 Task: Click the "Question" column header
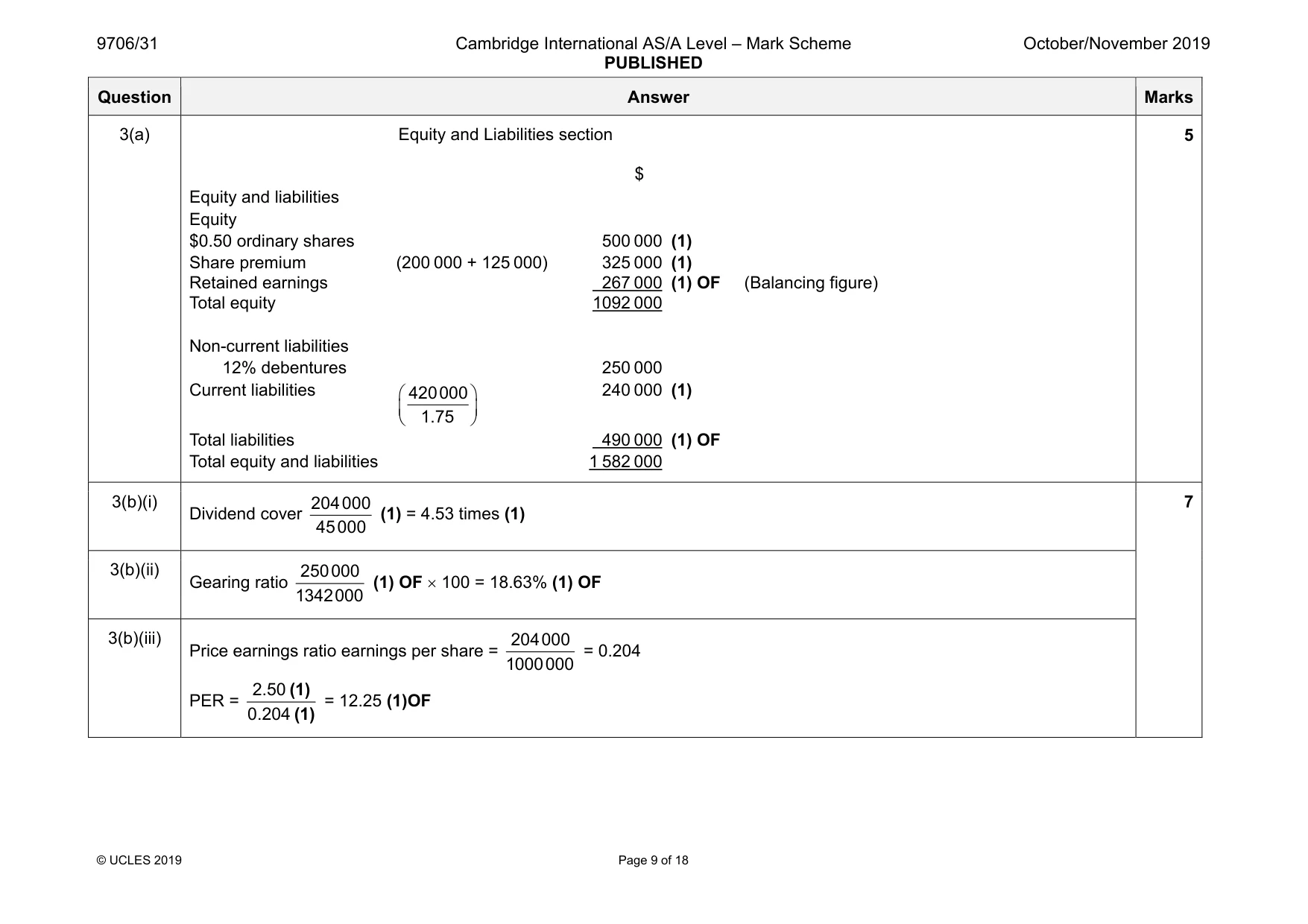[x=134, y=97]
